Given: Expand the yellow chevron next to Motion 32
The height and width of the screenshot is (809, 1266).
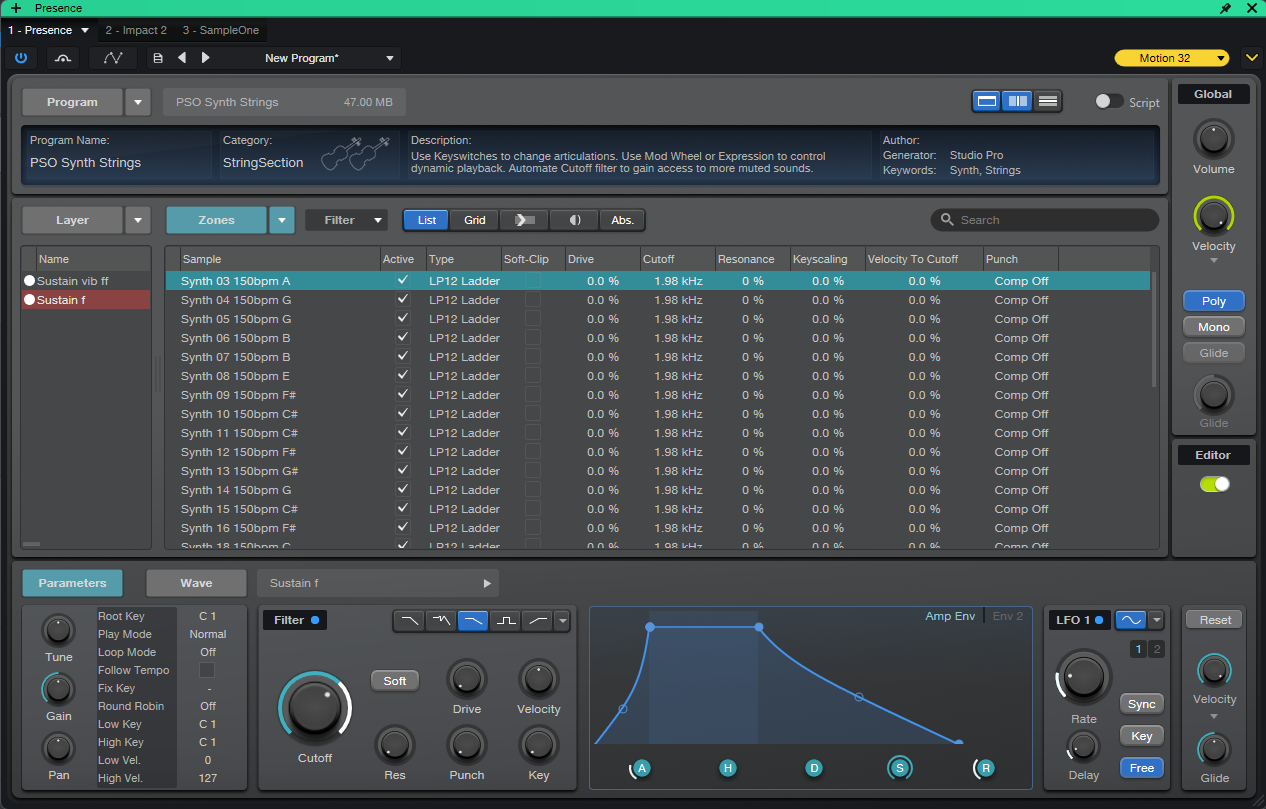Looking at the screenshot, I should pos(1251,58).
